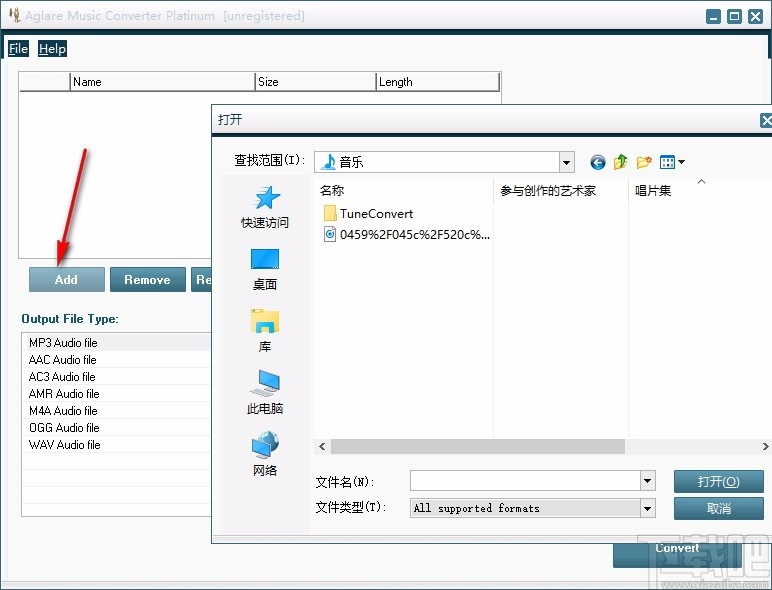Click the TuneConvert folder icon

(x=330, y=214)
